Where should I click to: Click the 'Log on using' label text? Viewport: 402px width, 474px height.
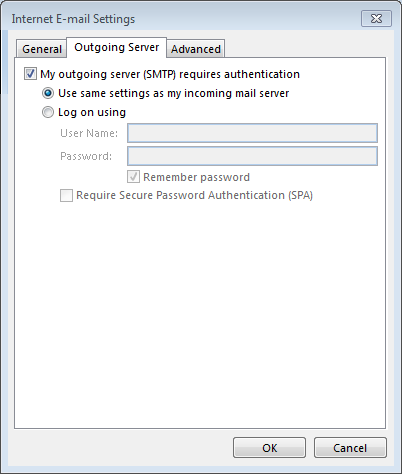tap(92, 112)
